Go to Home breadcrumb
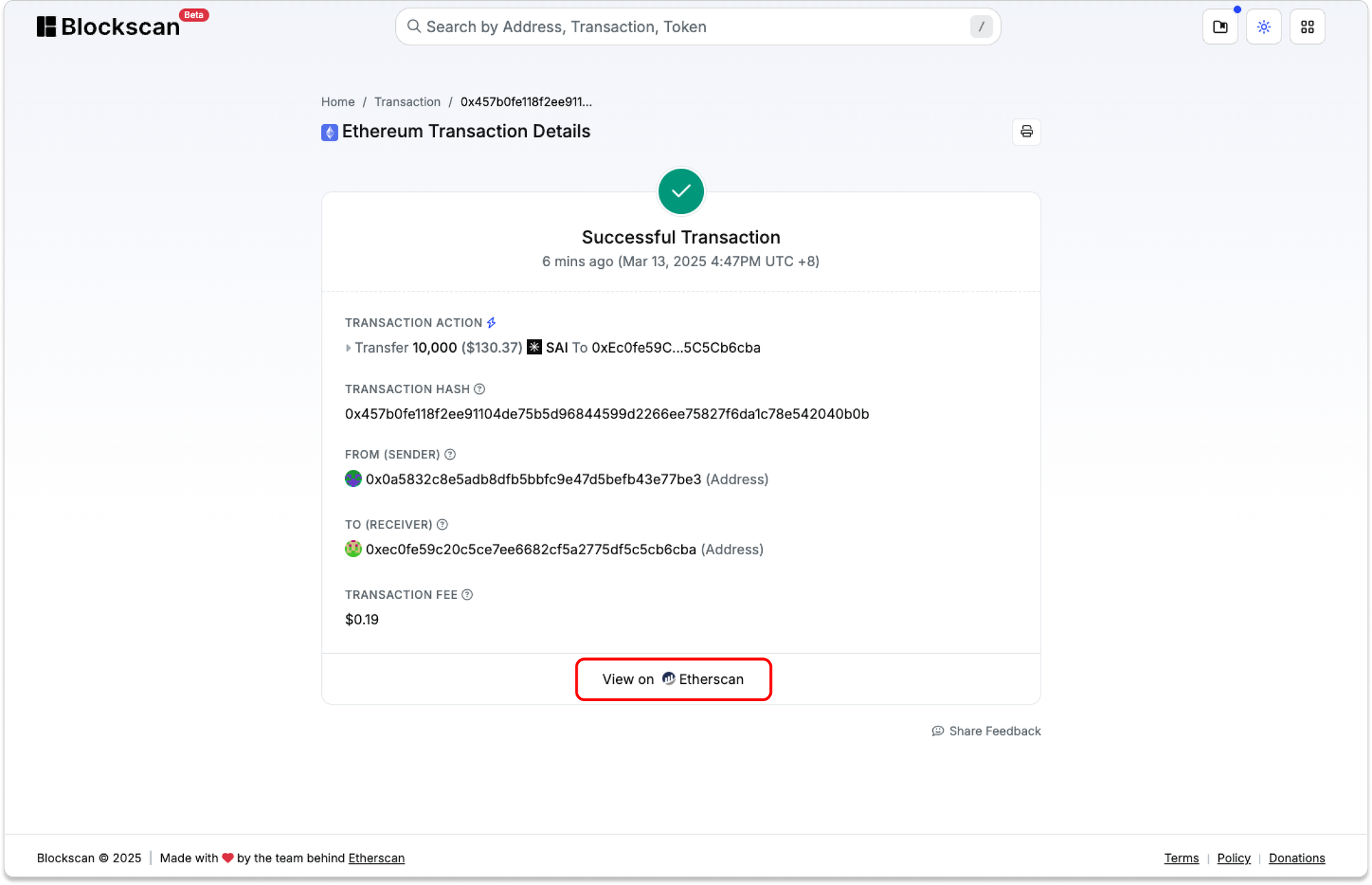1372x885 pixels. click(x=338, y=102)
